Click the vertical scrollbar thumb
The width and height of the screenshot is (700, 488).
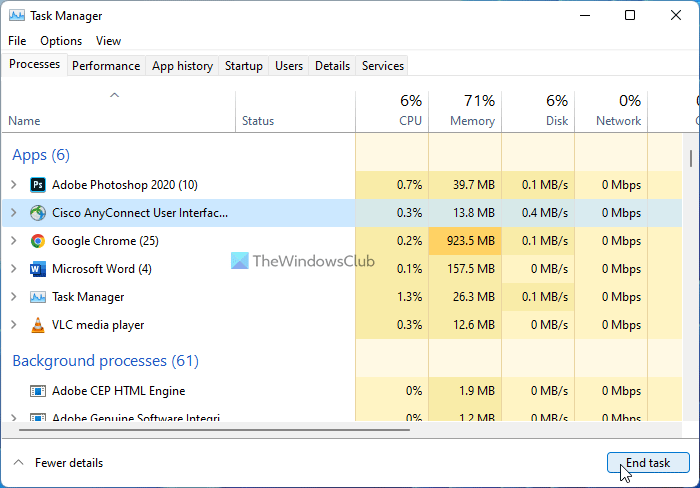(x=691, y=158)
